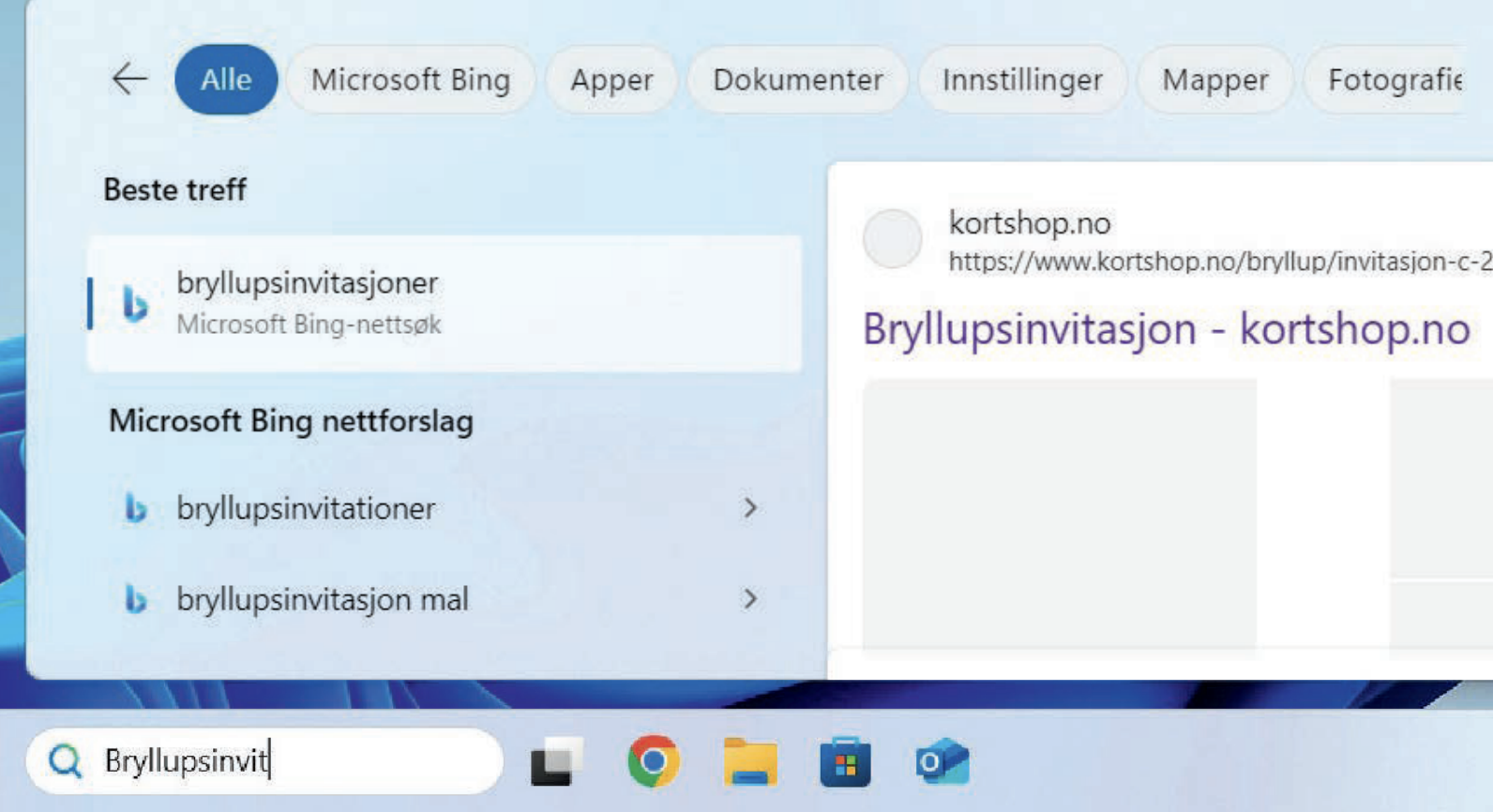Image resolution: width=1493 pixels, height=812 pixels.
Task: Open Microsoft Store from the taskbar
Action: click(x=845, y=761)
